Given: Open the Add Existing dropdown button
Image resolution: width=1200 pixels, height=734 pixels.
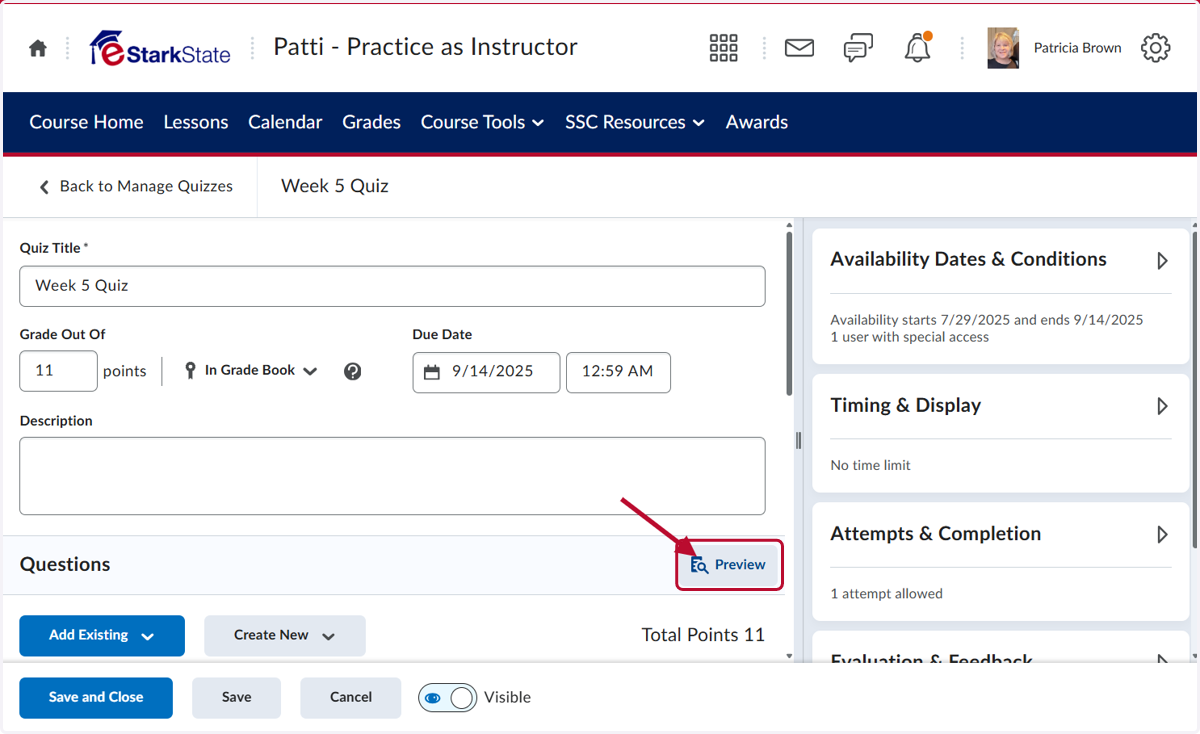Looking at the screenshot, I should (x=102, y=636).
